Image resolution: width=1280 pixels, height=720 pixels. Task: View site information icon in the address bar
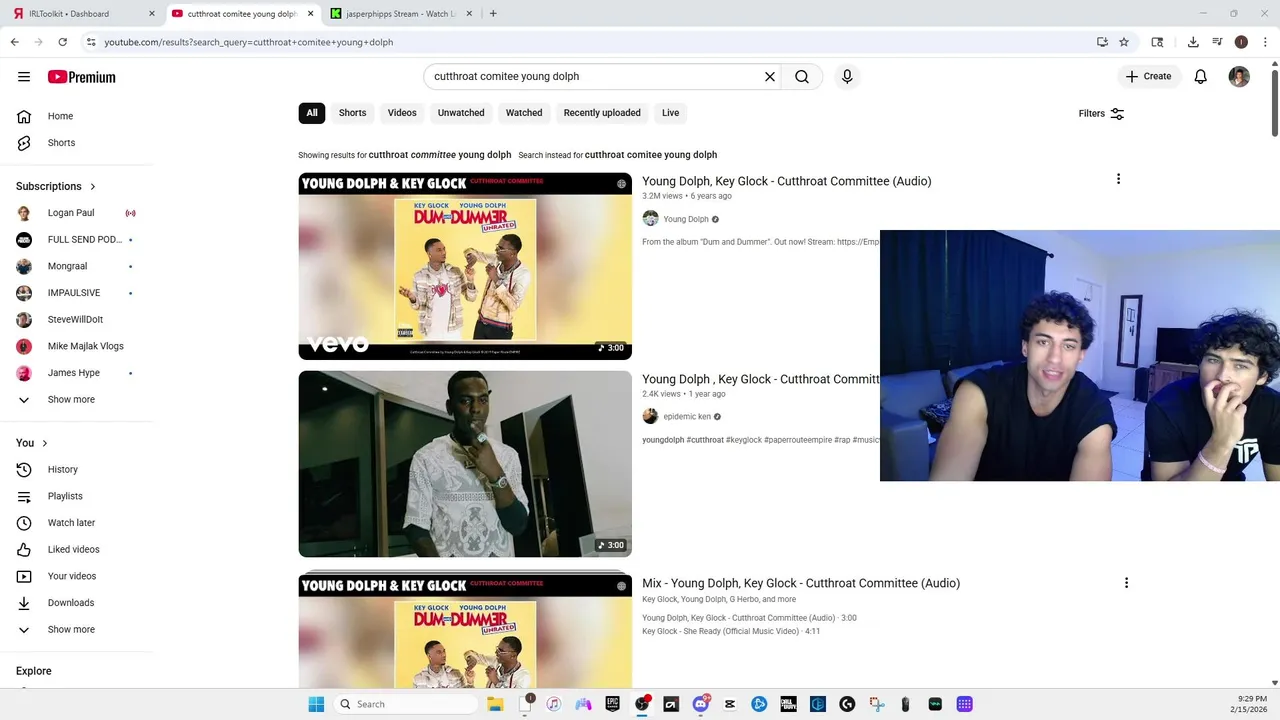pyautogui.click(x=91, y=42)
